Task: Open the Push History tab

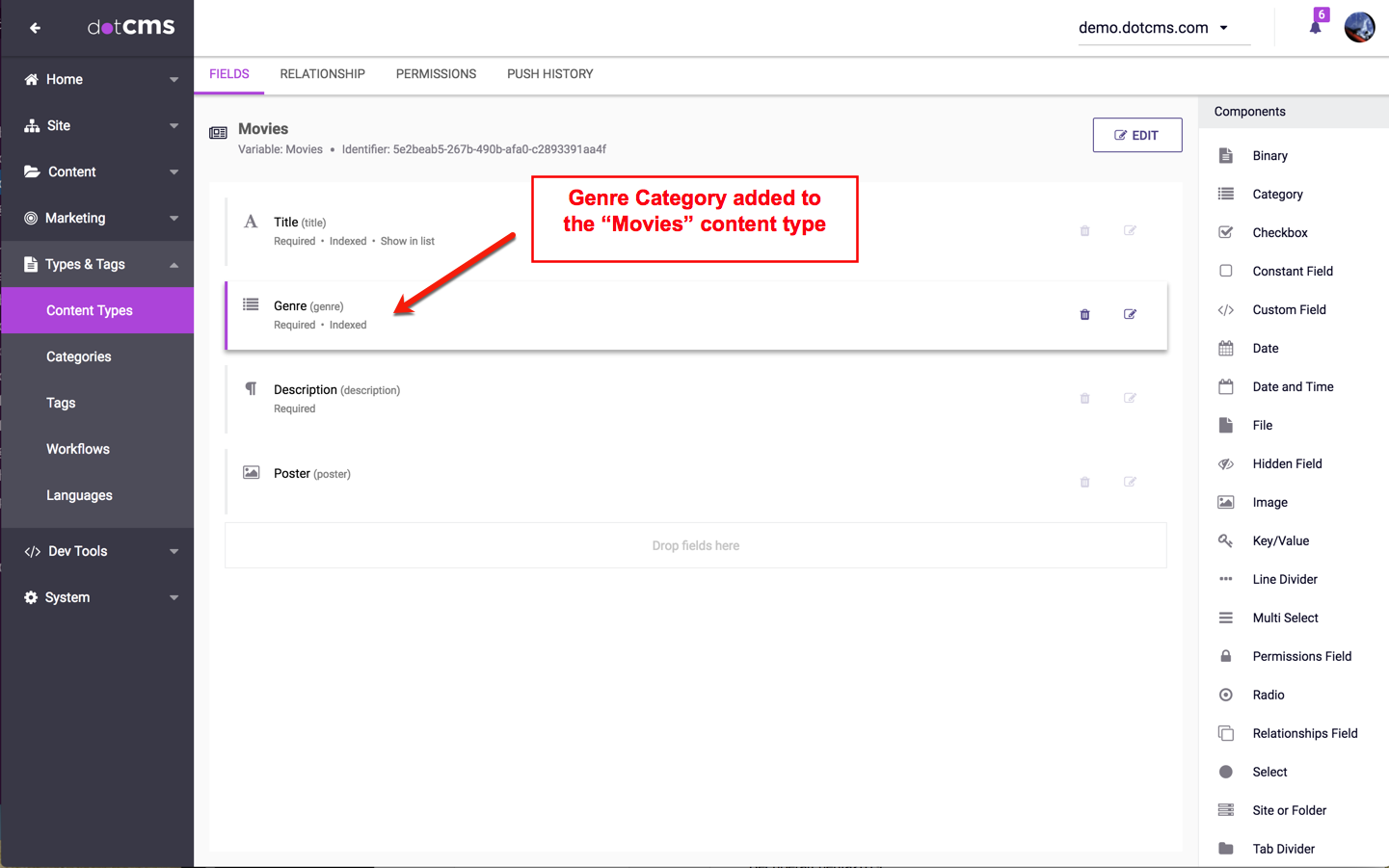Action: tap(549, 74)
